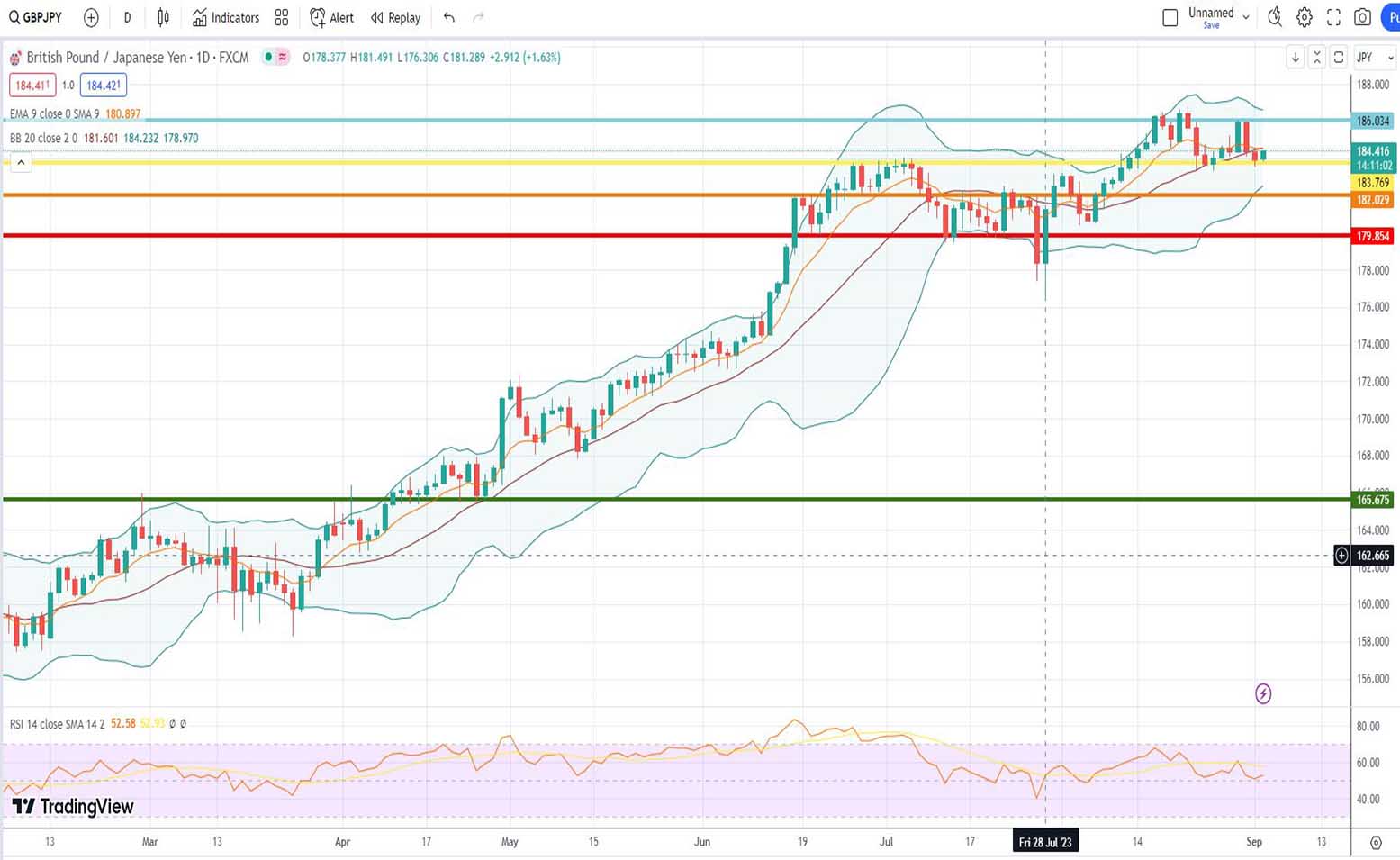Undo the last chart action
Screen dimensions: 1400x860
pos(449,17)
